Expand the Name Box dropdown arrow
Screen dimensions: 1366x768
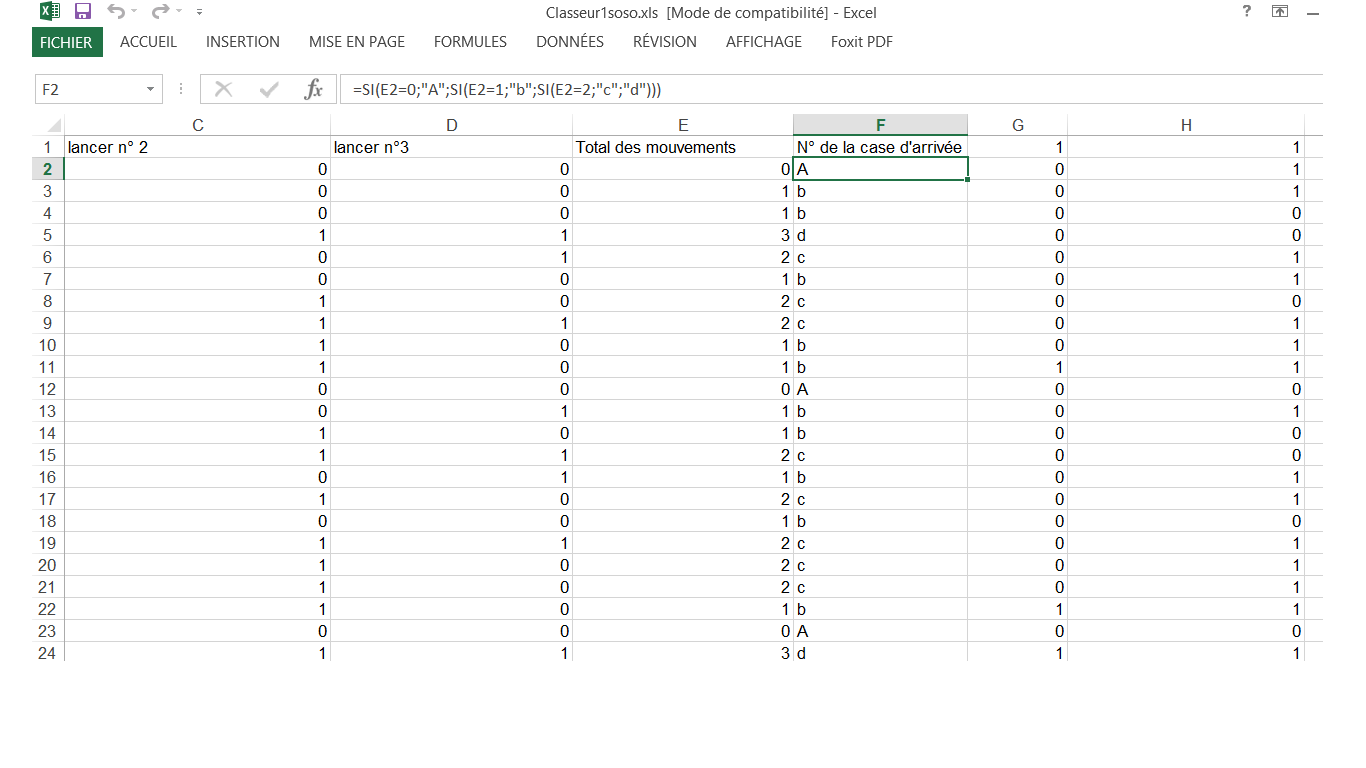tap(150, 89)
